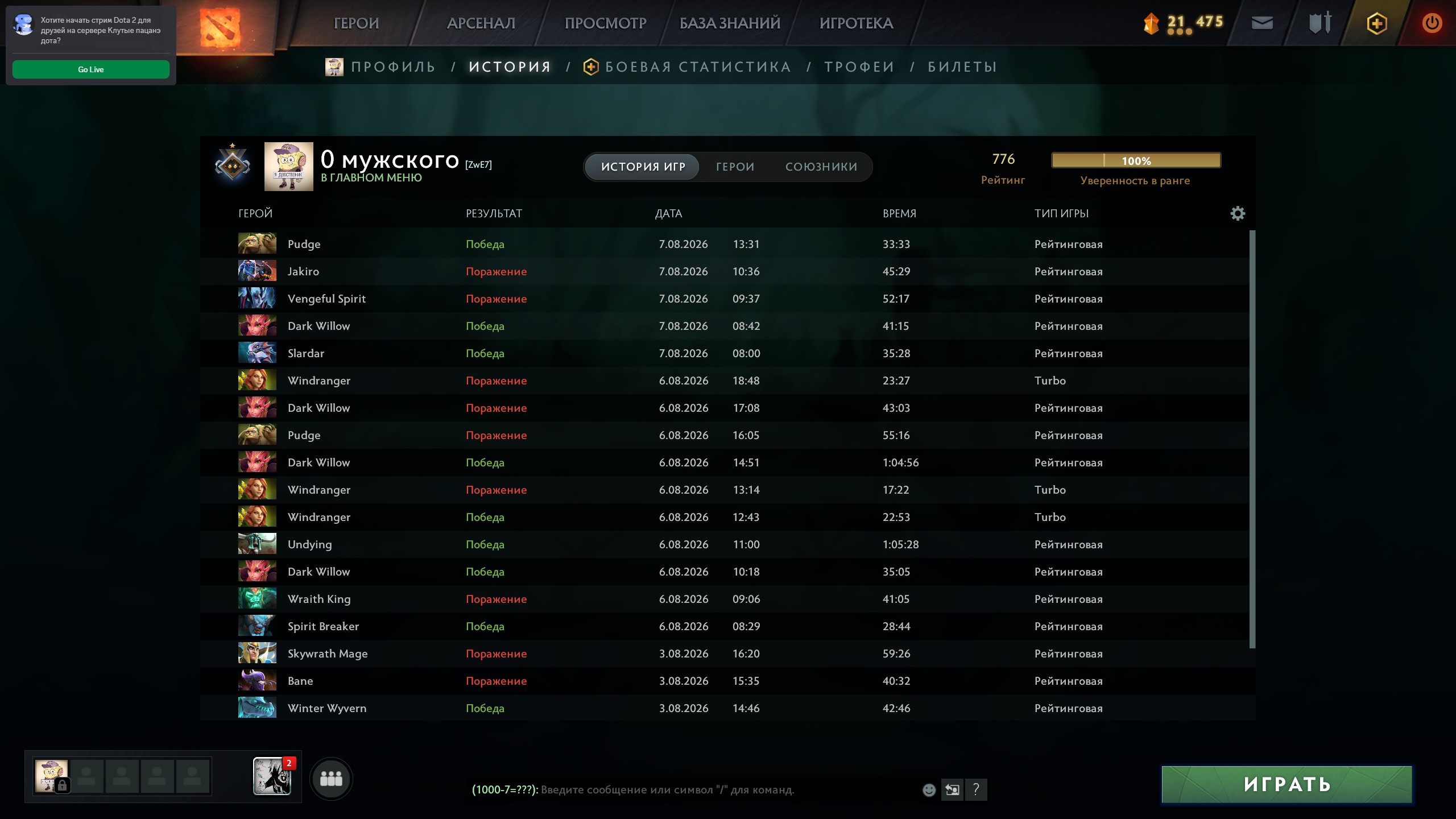Click the Vengeful Spirit hero portrait
1456x819 pixels.
[257, 298]
